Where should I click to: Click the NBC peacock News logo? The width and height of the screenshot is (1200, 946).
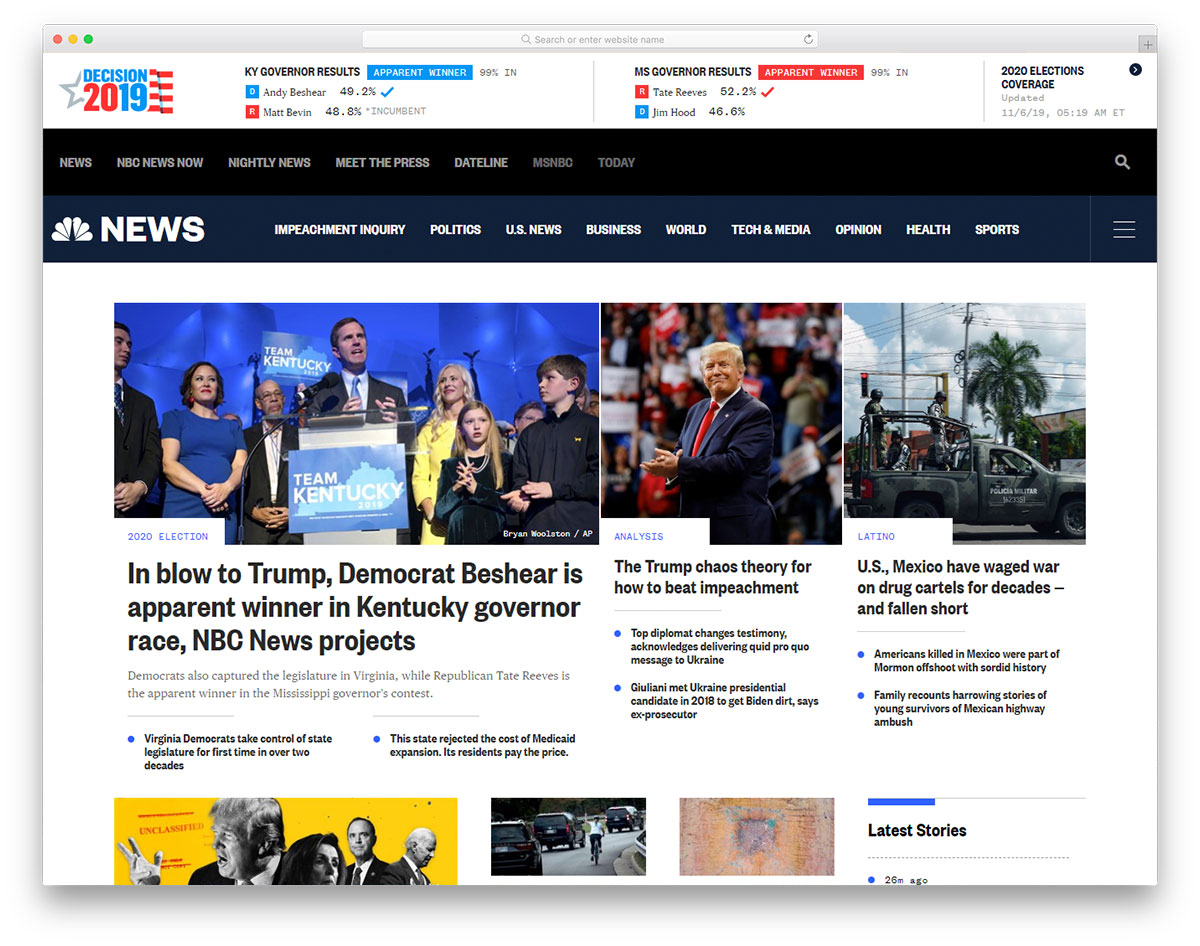[128, 229]
